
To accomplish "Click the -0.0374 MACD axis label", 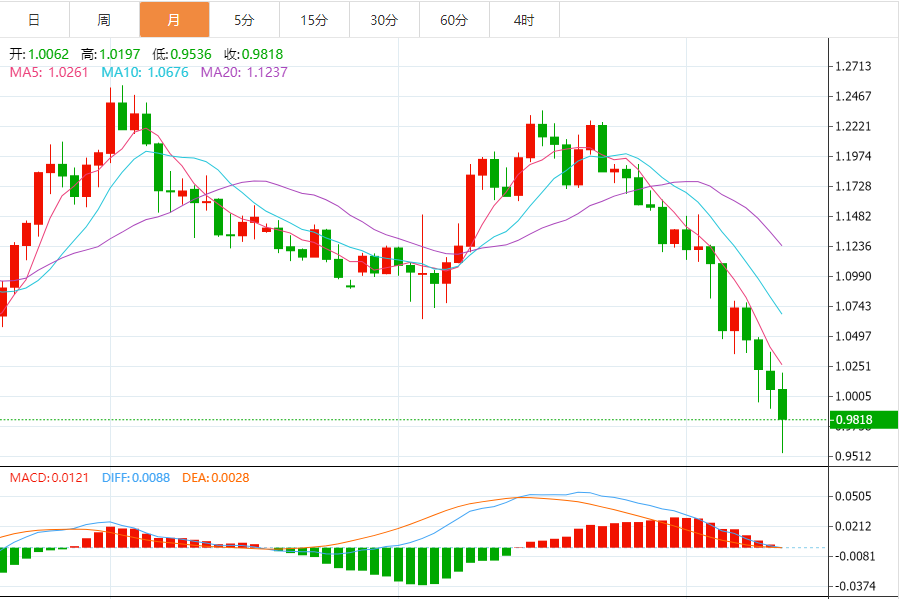I will coord(855,586).
